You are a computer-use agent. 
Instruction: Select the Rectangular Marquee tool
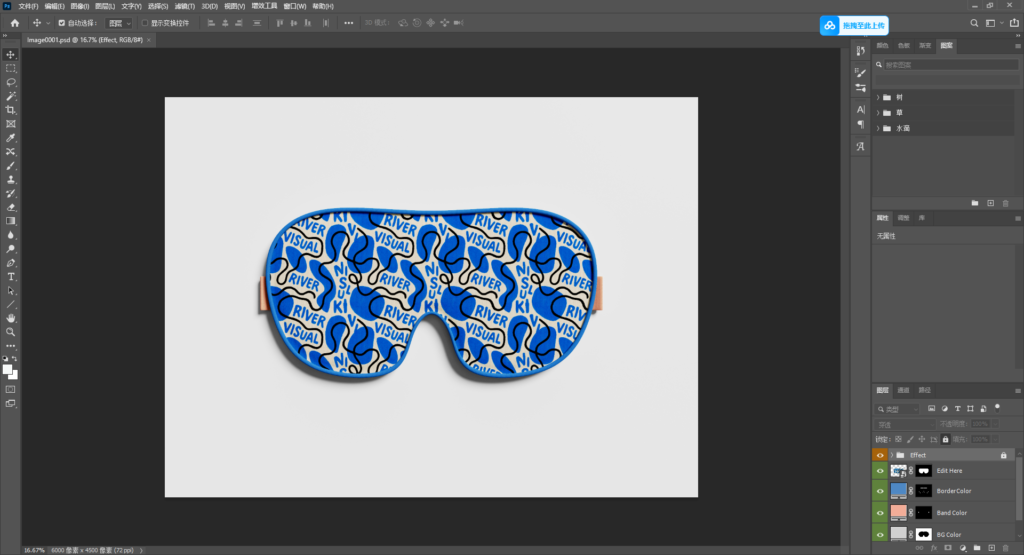click(x=10, y=69)
